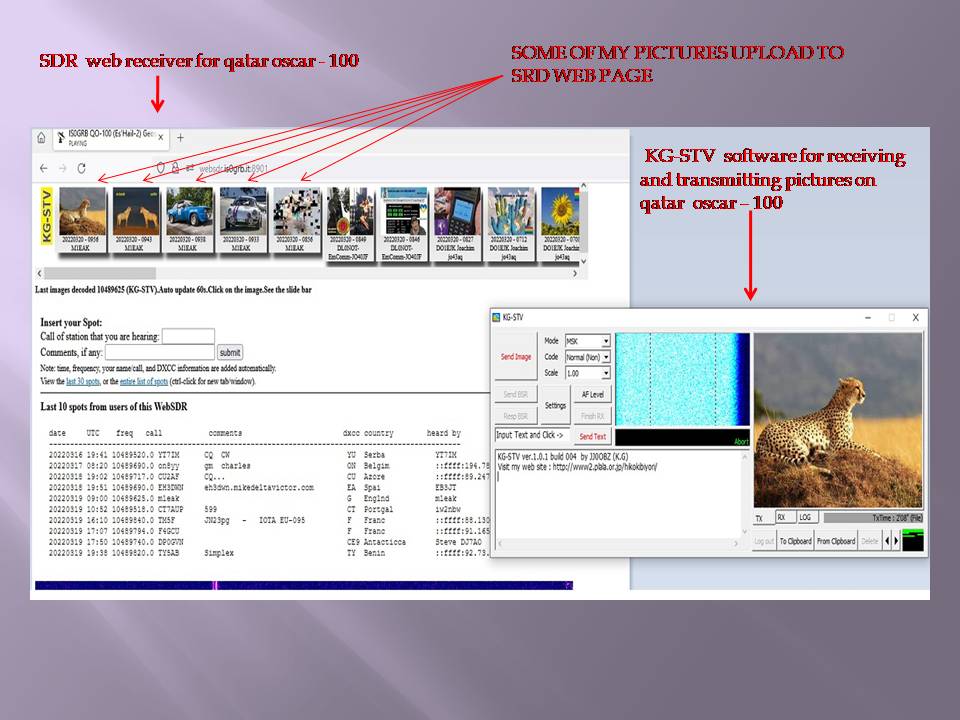The image size is (960, 720).
Task: Click the submit spot button
Action: point(230,352)
